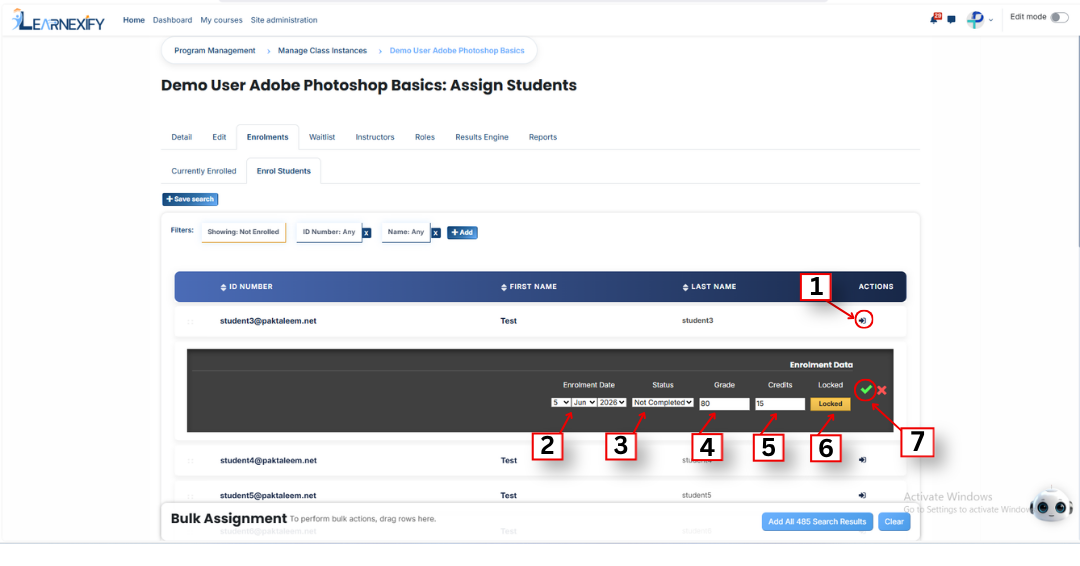Toggle the Edit mode switch
1080x566 pixels.
1059,17
